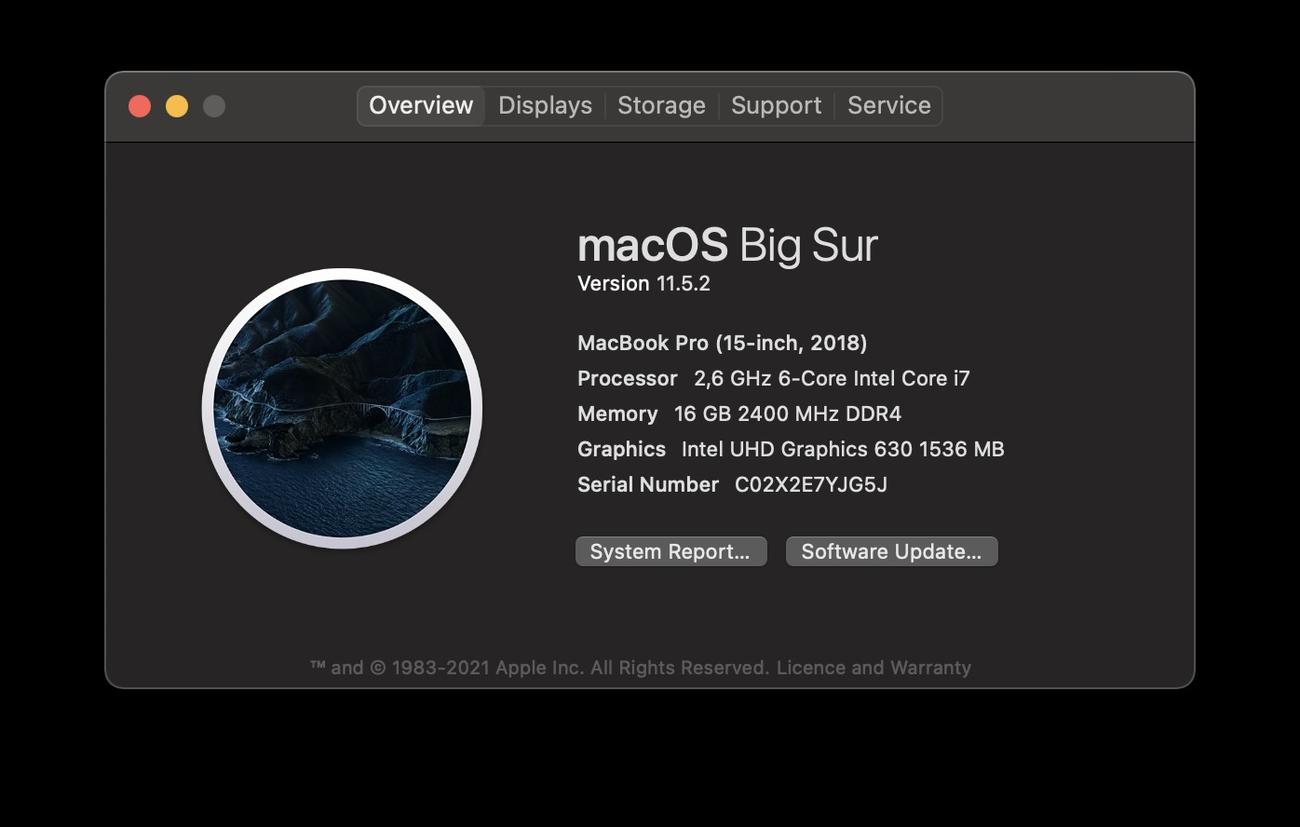1300x827 pixels.
Task: Click the MacBook Pro (15-inch, 2018) text
Action: coord(722,343)
